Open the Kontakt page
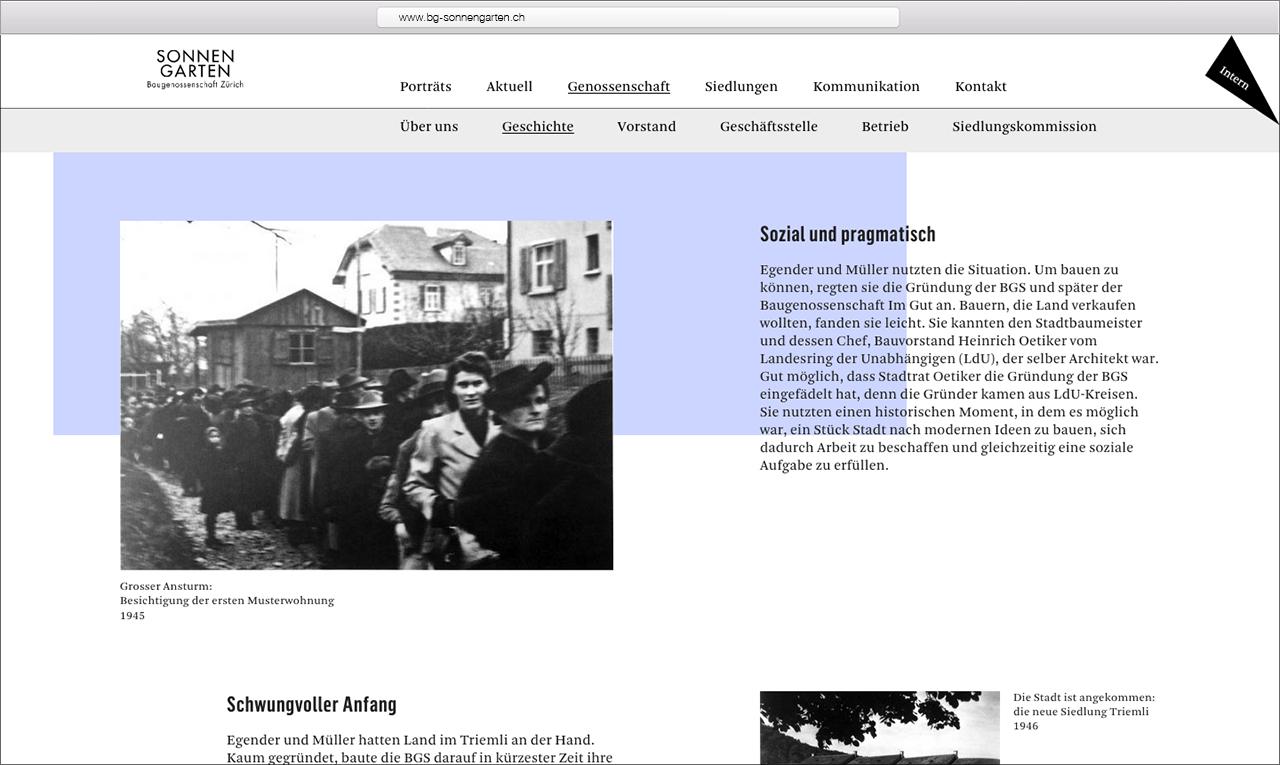The image size is (1280, 765). pyautogui.click(x=980, y=87)
